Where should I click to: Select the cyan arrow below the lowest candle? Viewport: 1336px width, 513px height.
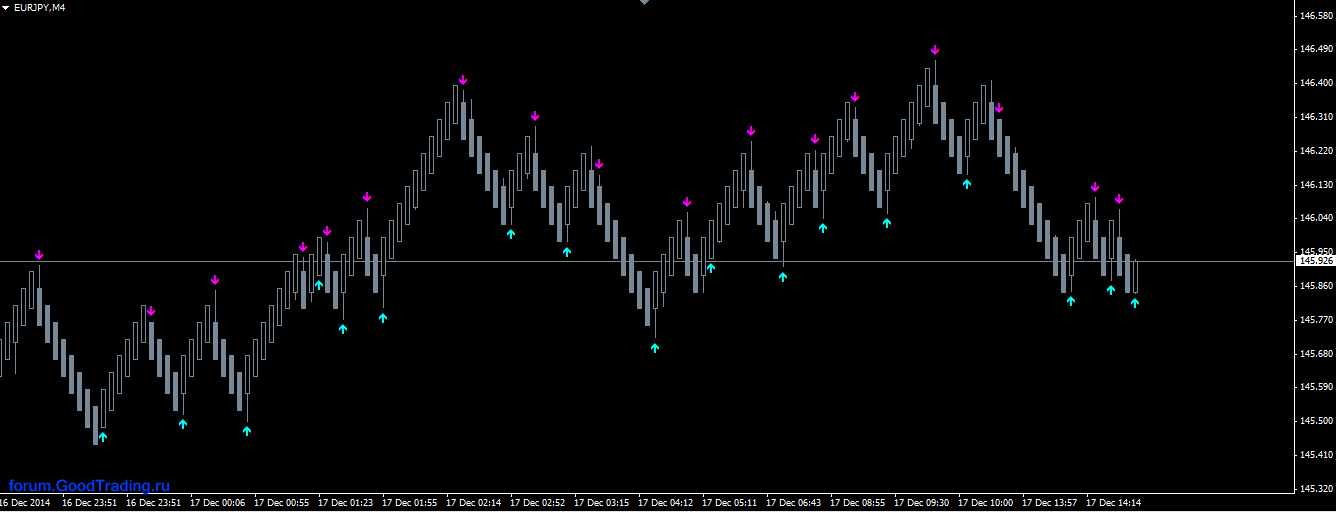103,437
